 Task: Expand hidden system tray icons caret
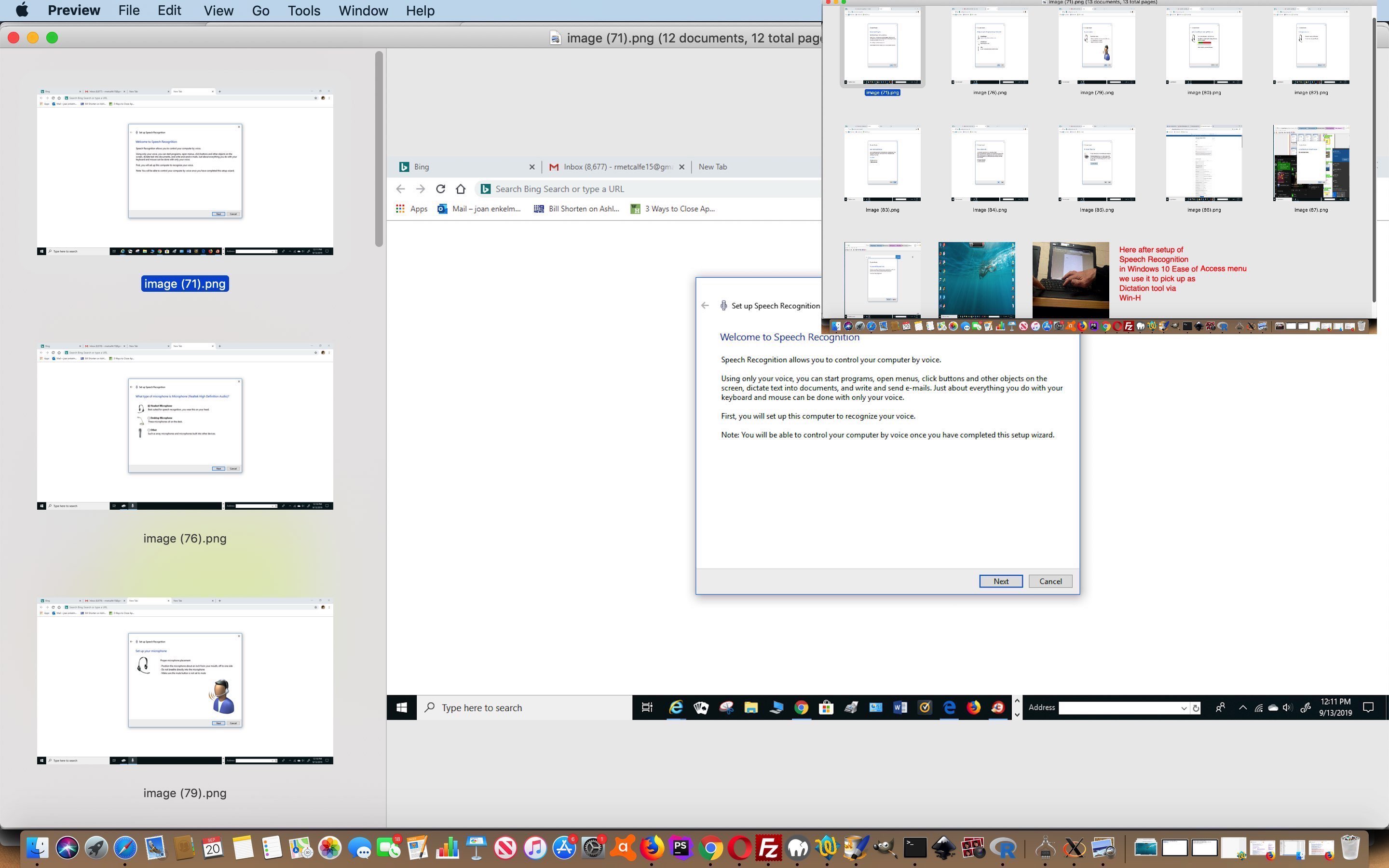pyautogui.click(x=1243, y=708)
